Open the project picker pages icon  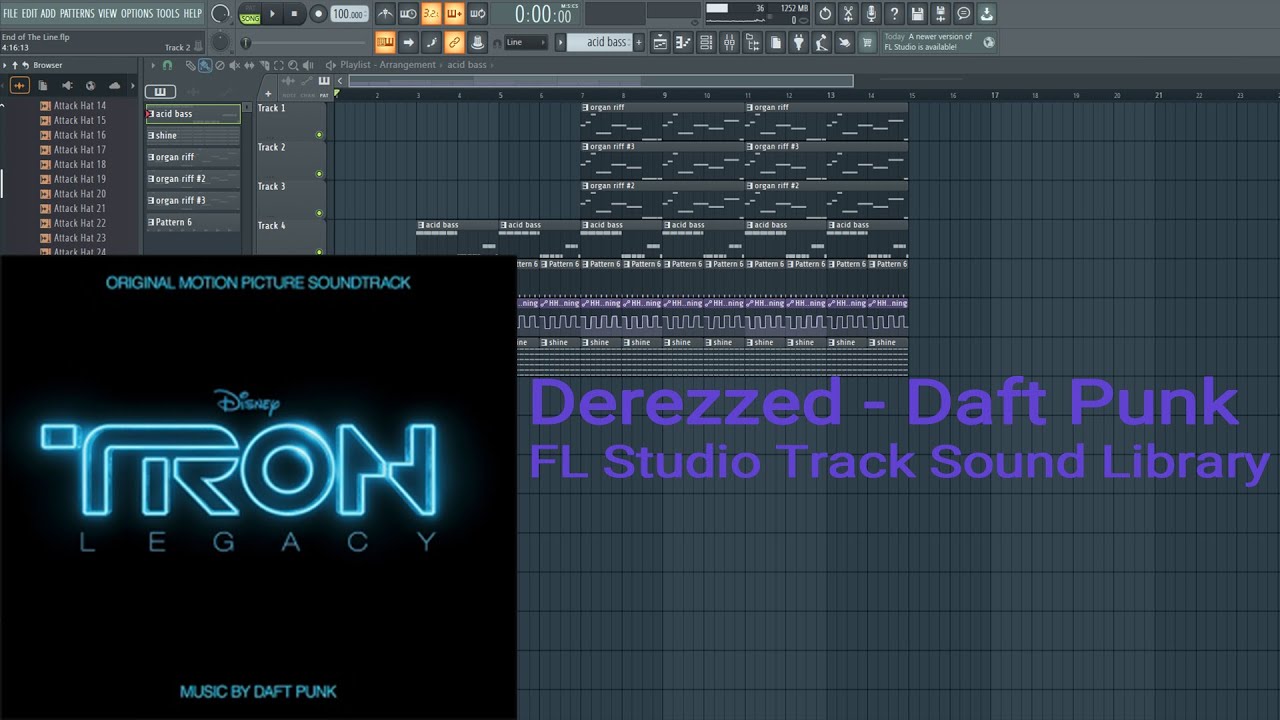coord(775,42)
